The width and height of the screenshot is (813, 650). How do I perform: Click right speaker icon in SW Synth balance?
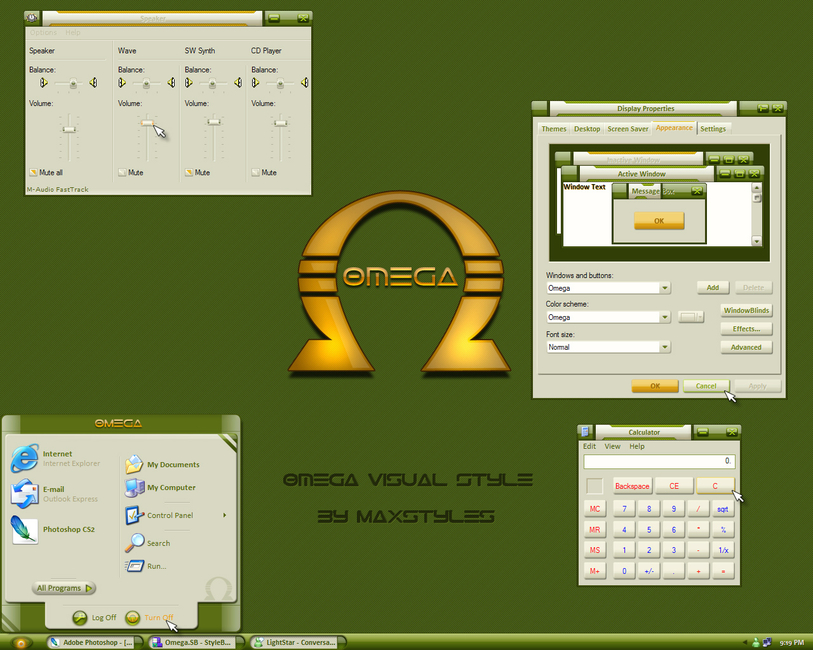click(x=238, y=82)
